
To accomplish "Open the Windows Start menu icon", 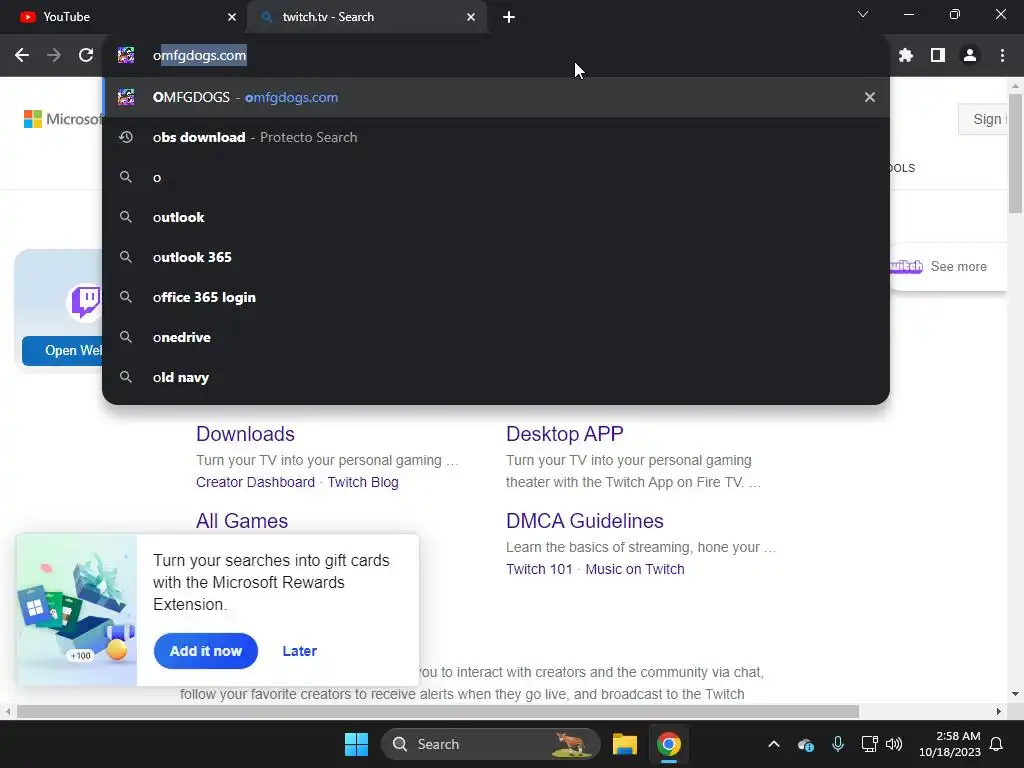I will coord(357,744).
